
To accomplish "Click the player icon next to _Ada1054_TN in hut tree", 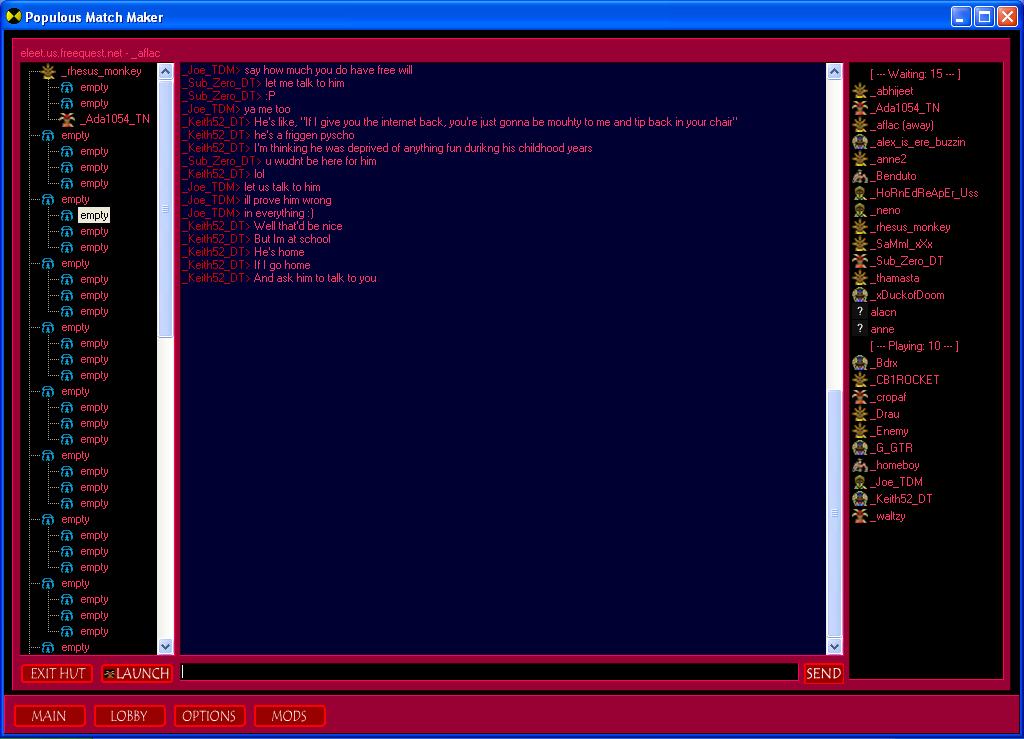I will point(67,119).
